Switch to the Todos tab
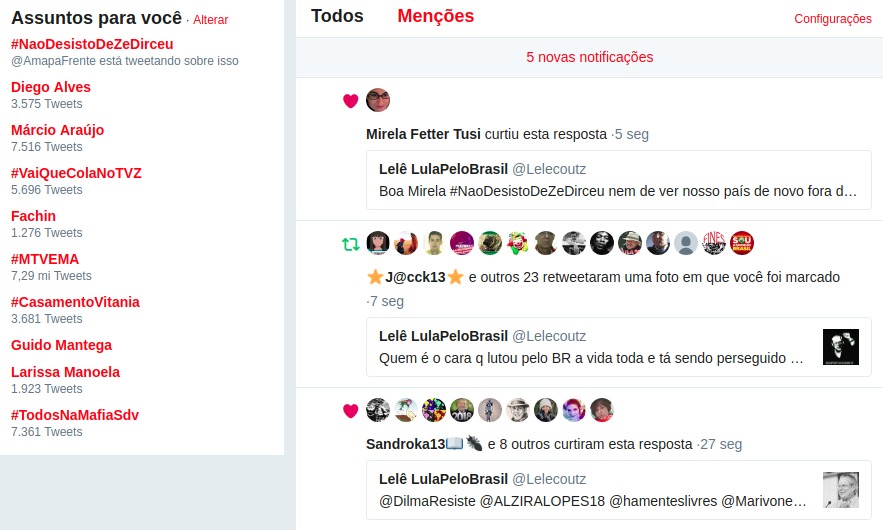This screenshot has width=883, height=530. tap(337, 16)
